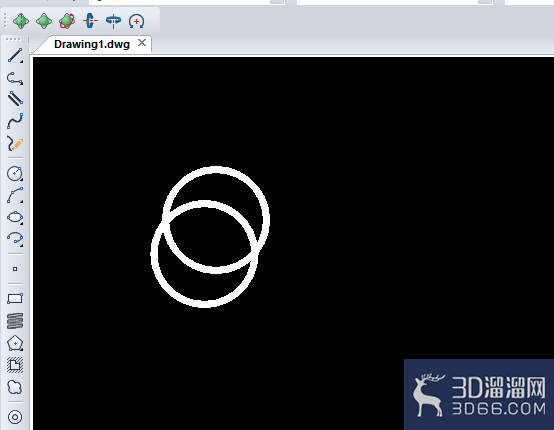The width and height of the screenshot is (554, 430).
Task: Select the Donut ring tool
Action: click(x=15, y=417)
